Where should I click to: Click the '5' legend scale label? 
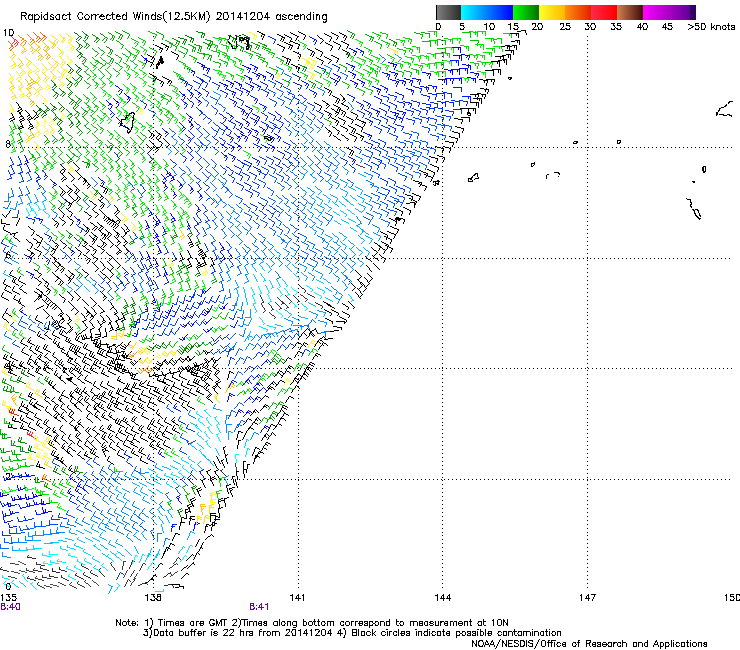[462, 27]
